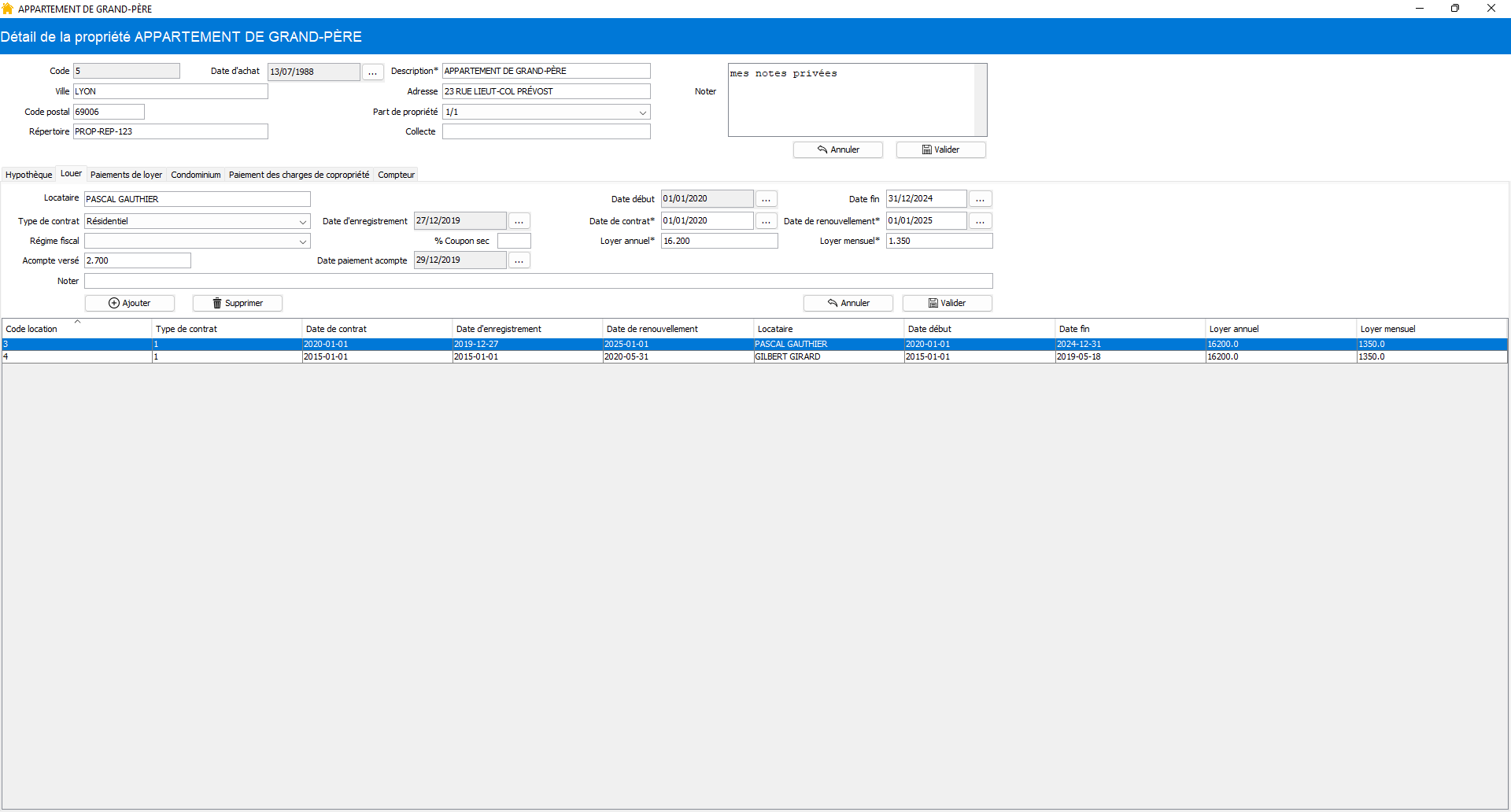Click Annuler in the rental form
The width and height of the screenshot is (1511, 812).
(848, 303)
